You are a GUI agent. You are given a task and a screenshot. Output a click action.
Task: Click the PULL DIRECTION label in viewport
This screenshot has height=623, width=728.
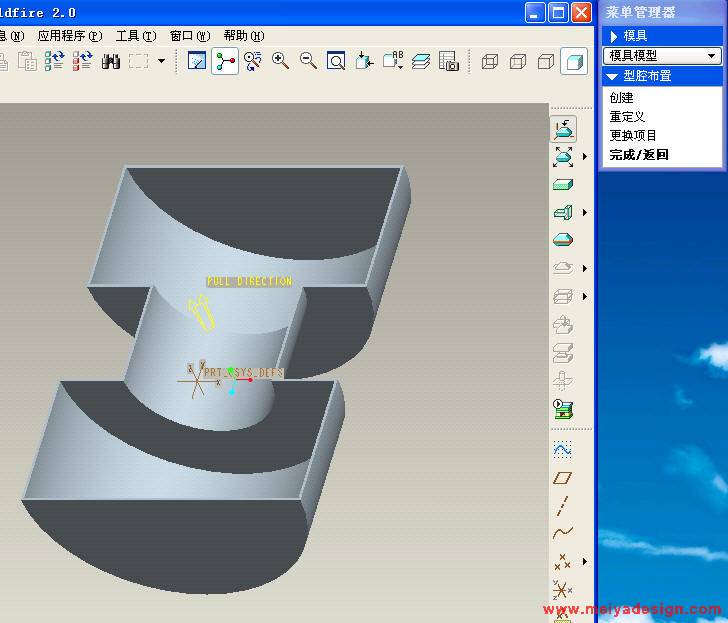[x=249, y=282]
